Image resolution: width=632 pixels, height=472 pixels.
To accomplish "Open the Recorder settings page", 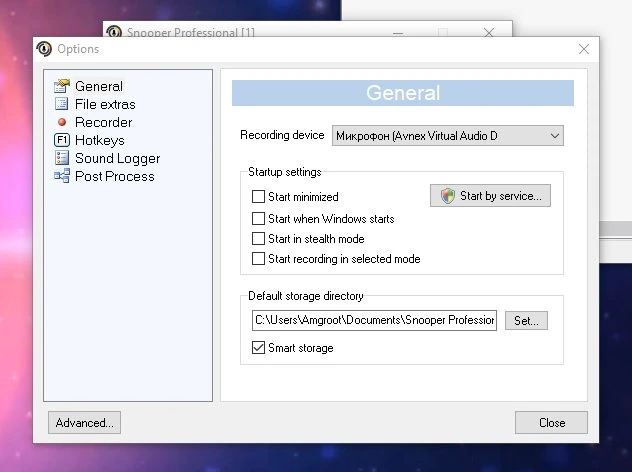I will click(104, 123).
